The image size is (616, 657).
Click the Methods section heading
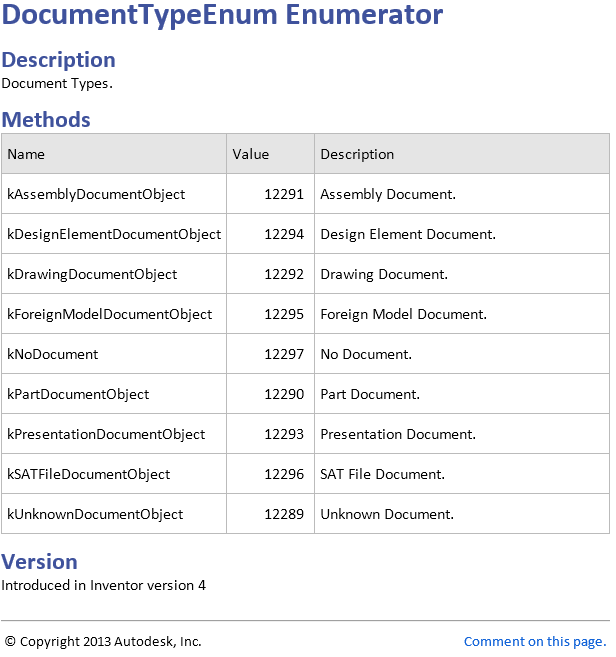click(x=46, y=120)
